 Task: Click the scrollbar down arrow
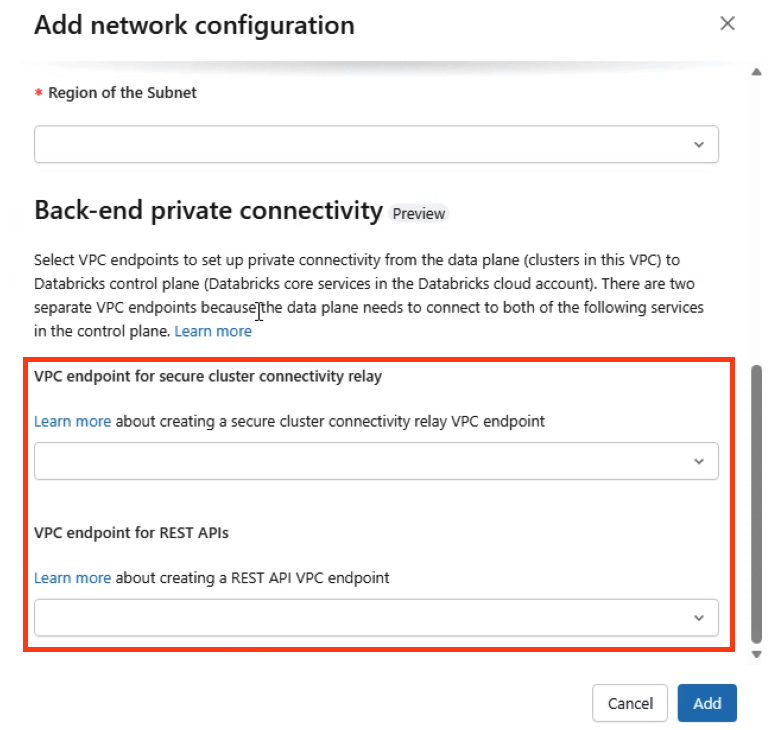click(x=757, y=655)
